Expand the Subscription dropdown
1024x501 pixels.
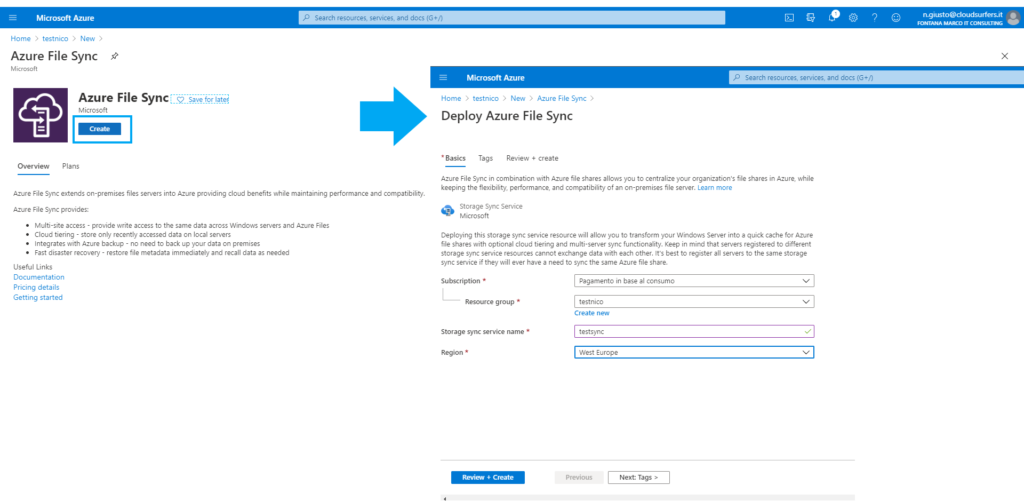click(x=694, y=281)
